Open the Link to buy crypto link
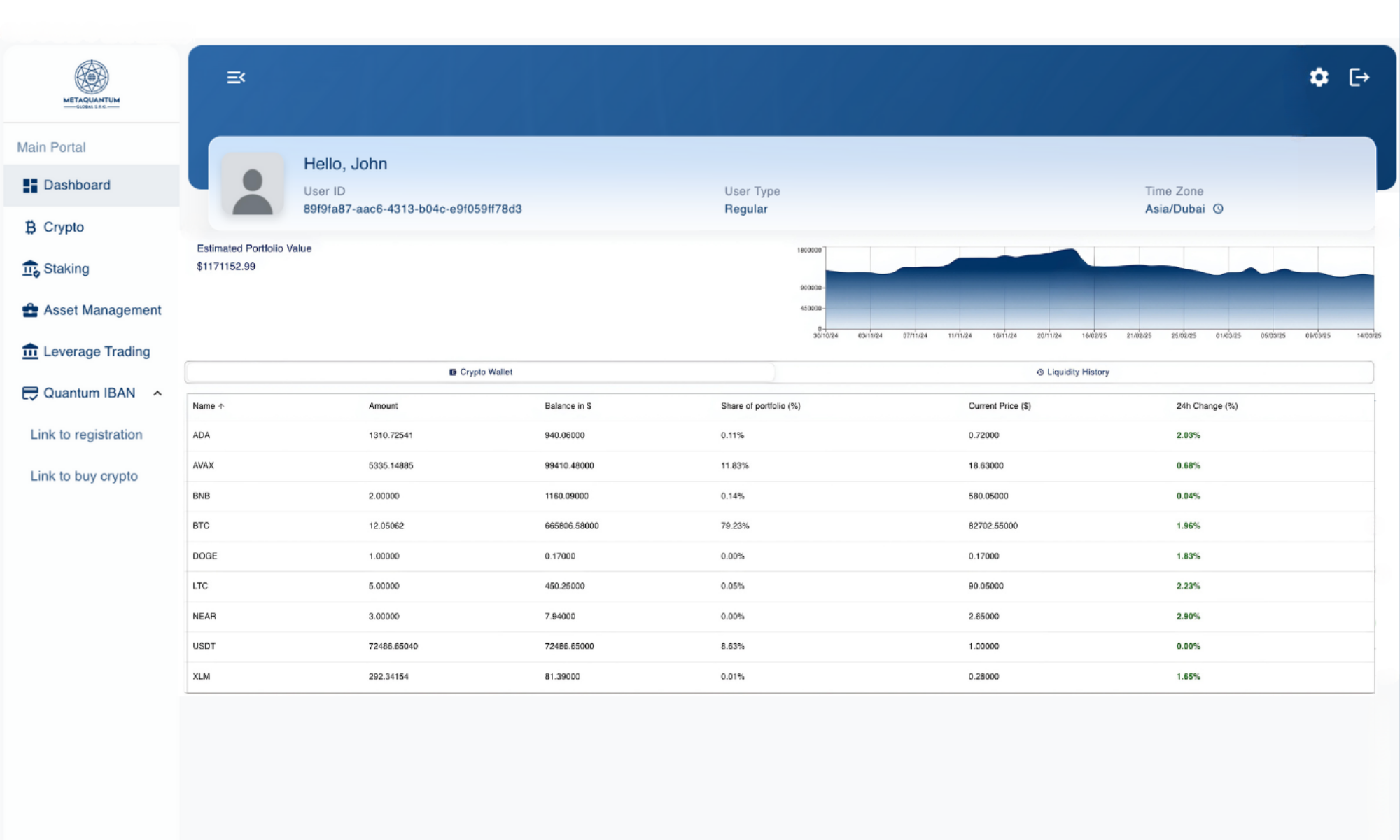Screen dimensions: 1400x840 [84, 476]
